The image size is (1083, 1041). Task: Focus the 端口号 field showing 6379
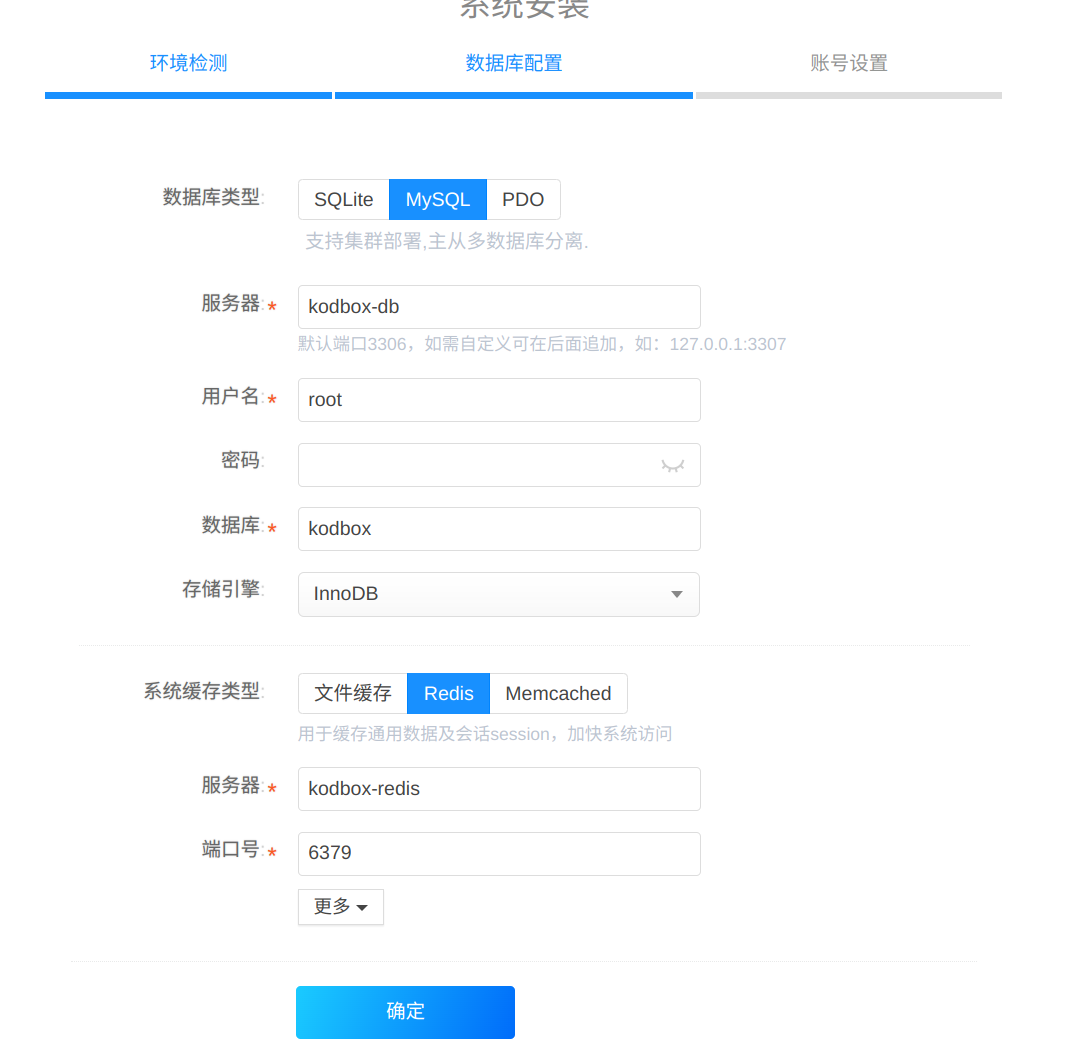(499, 854)
